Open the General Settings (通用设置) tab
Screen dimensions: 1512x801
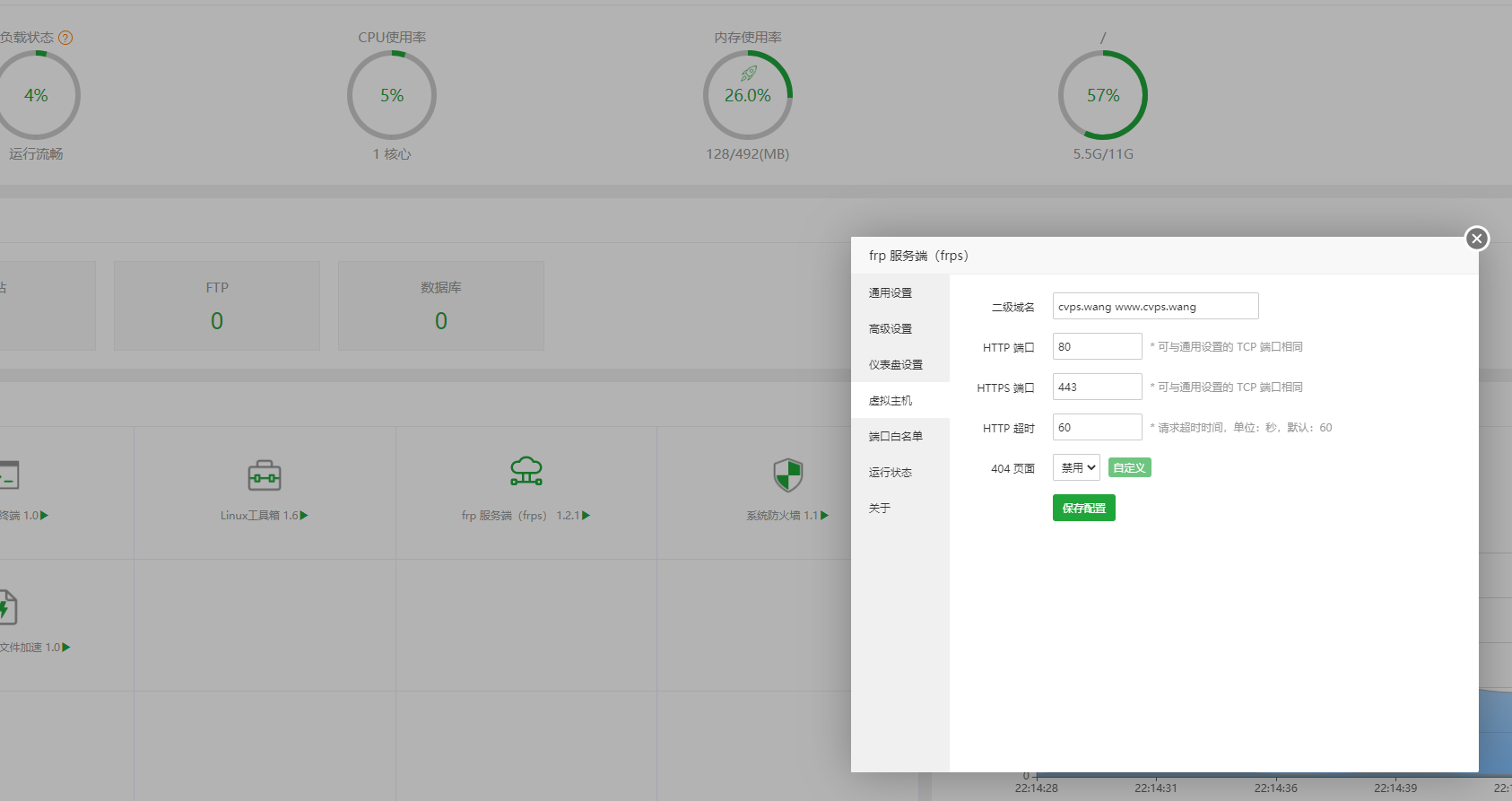click(x=891, y=293)
